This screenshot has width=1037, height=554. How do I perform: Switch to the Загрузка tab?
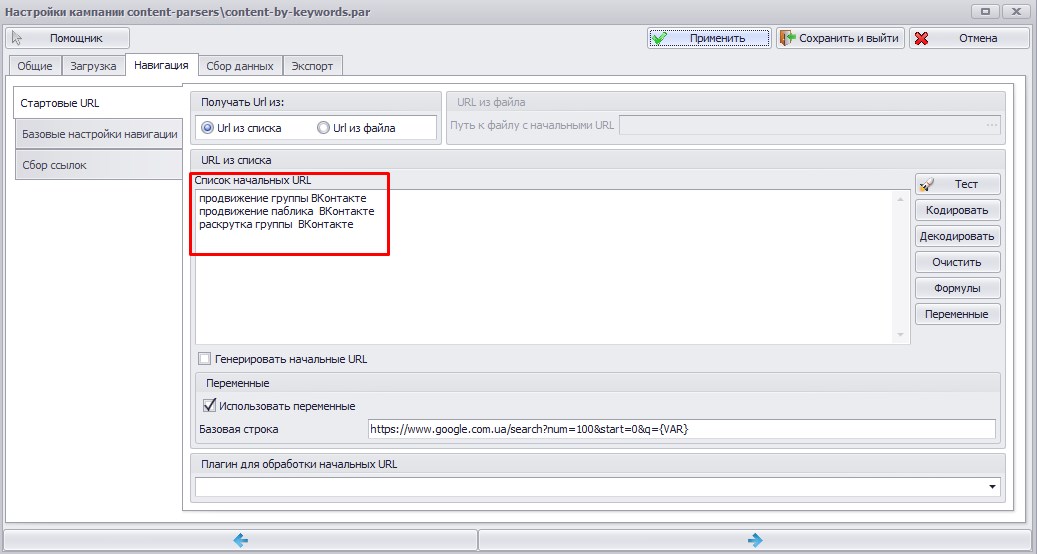pyautogui.click(x=93, y=66)
